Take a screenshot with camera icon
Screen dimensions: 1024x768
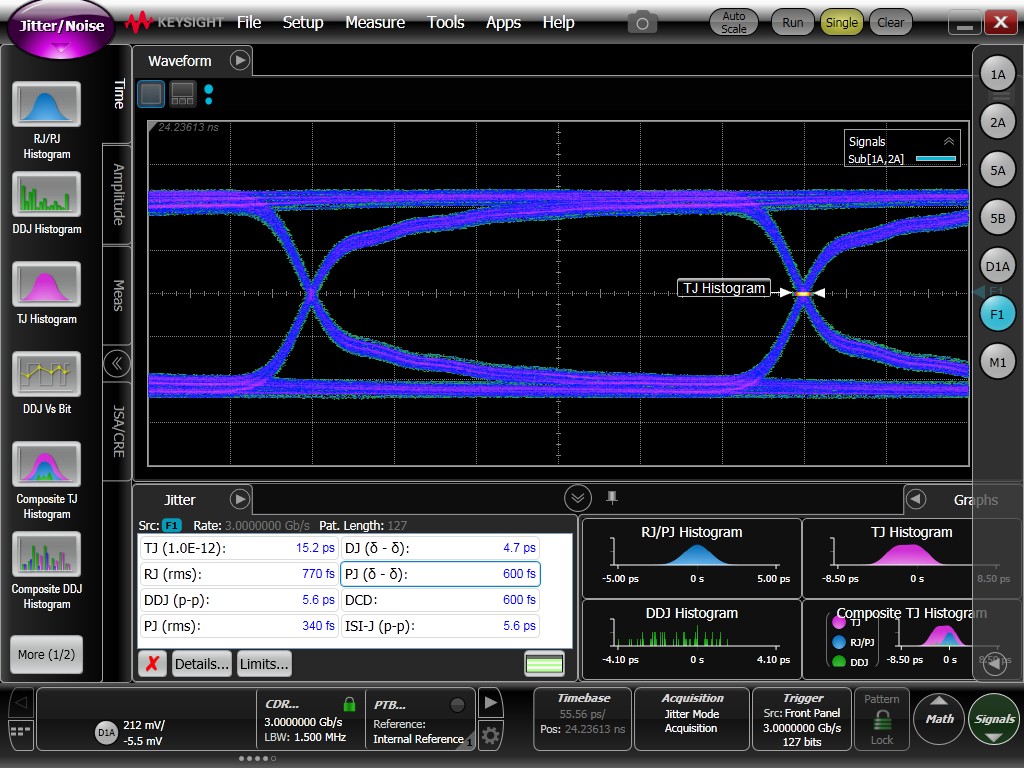pos(642,22)
